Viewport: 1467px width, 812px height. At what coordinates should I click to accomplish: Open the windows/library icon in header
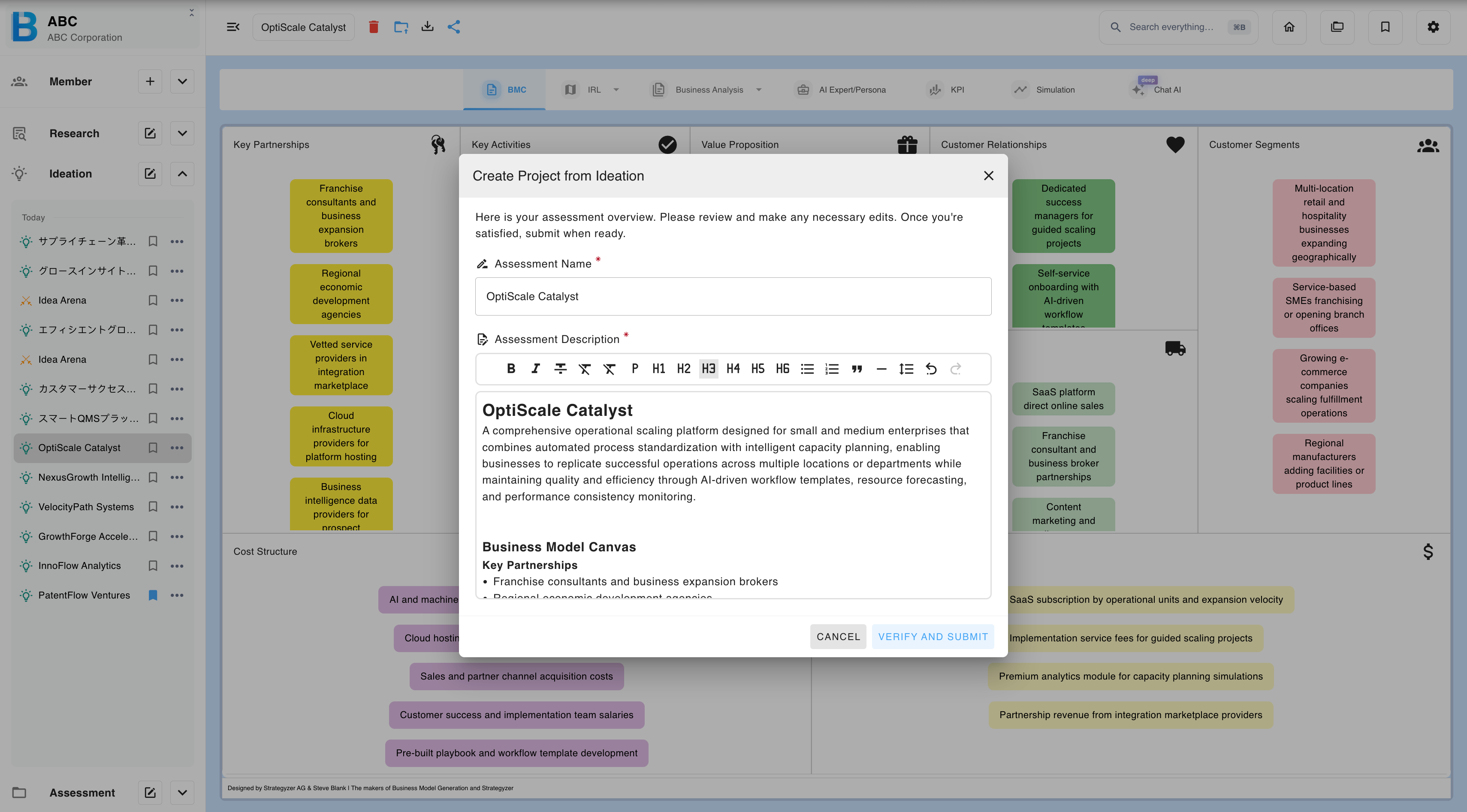1337,27
